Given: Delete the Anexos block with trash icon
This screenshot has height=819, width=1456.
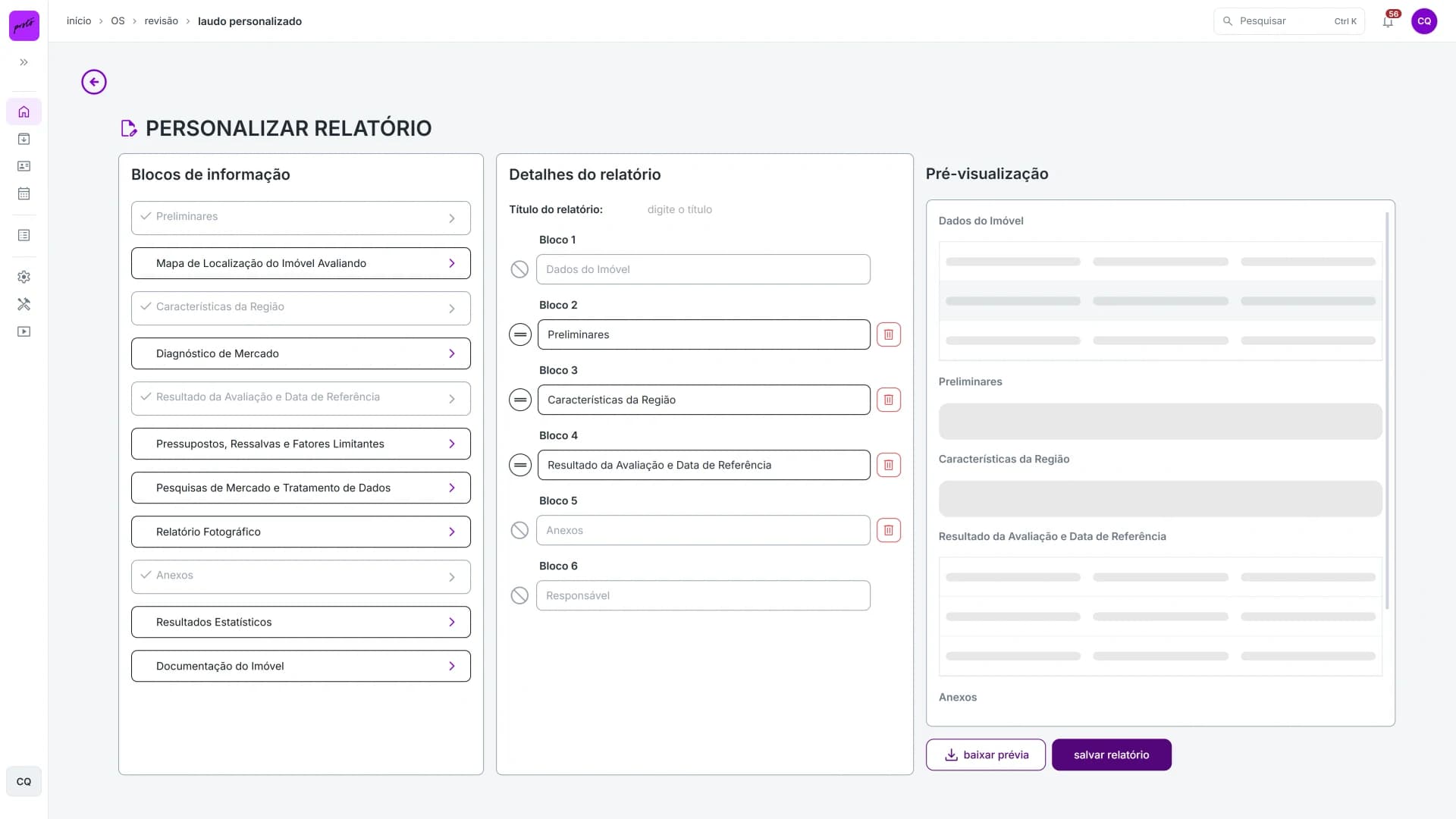Looking at the screenshot, I should point(889,530).
